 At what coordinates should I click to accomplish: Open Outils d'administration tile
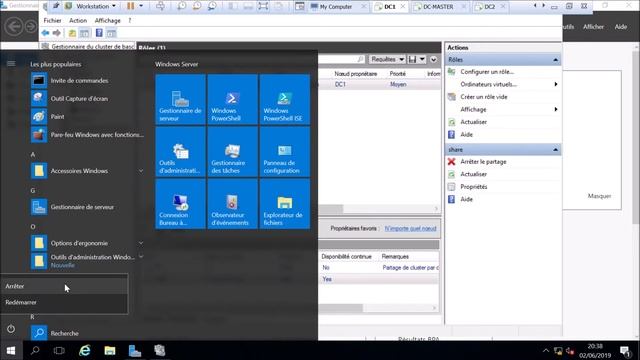(180, 151)
